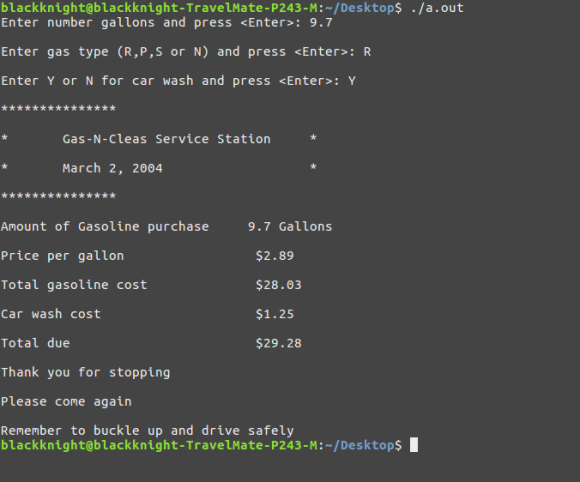Click the terminal cursor block at the prompt
580x482 pixels.
414,445
